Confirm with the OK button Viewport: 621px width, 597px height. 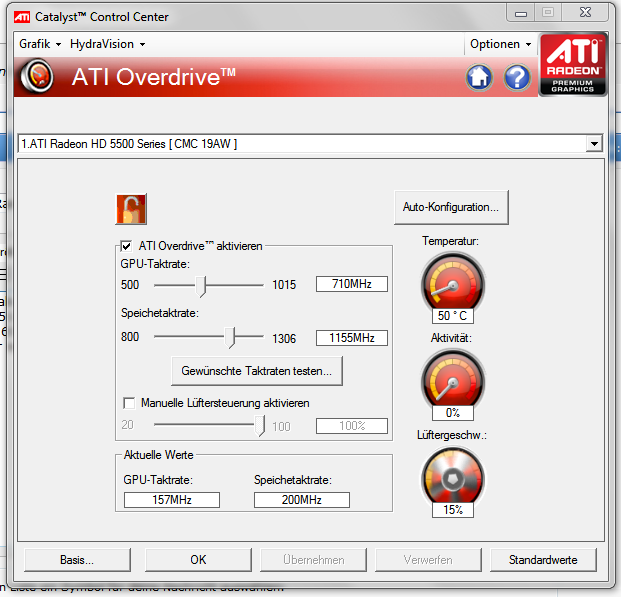click(x=198, y=560)
